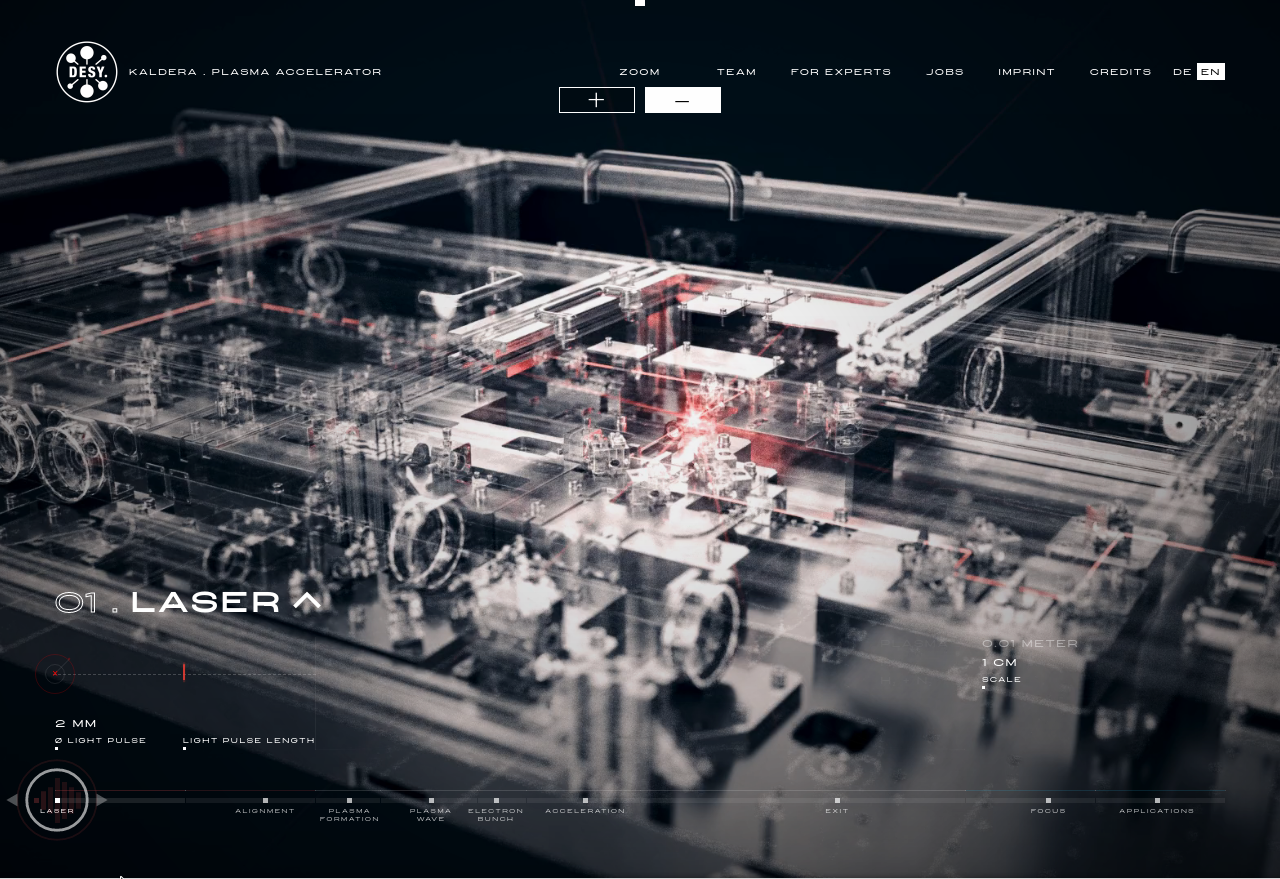Click the '0.01 Meter' scale text
This screenshot has height=879, width=1280.
1030,644
